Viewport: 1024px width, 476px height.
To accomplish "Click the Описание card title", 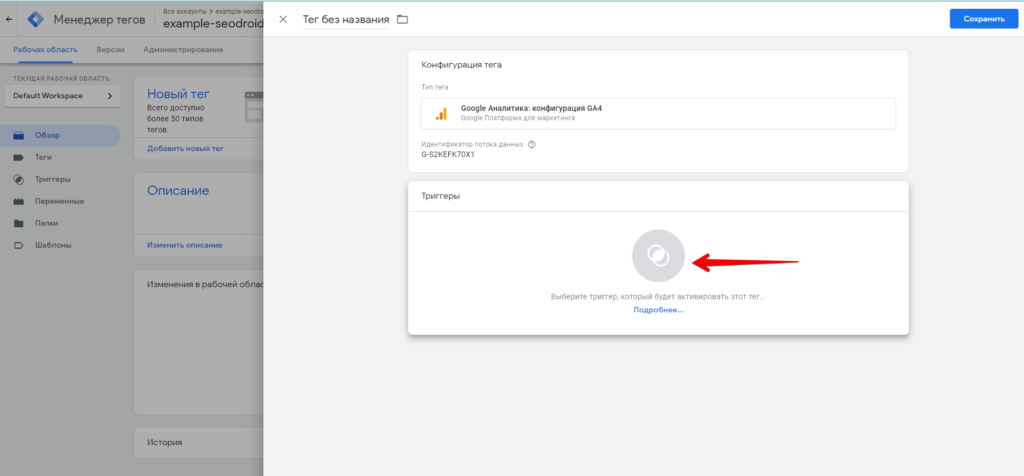I will pos(178,191).
